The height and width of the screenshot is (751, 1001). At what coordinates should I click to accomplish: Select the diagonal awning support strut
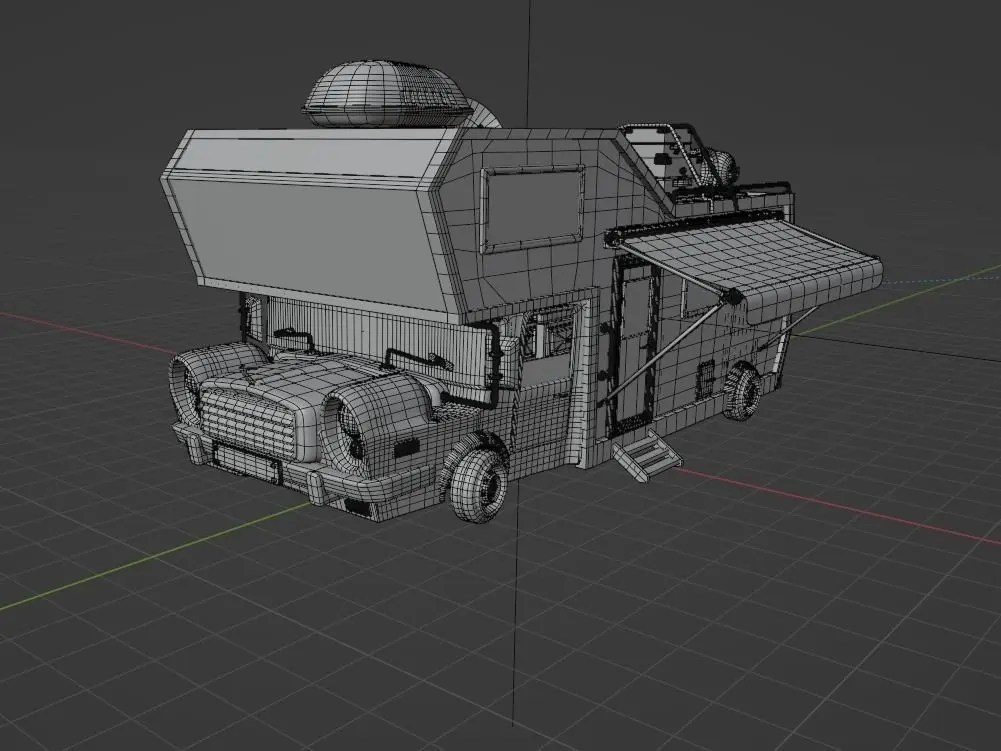pyautogui.click(x=666, y=349)
